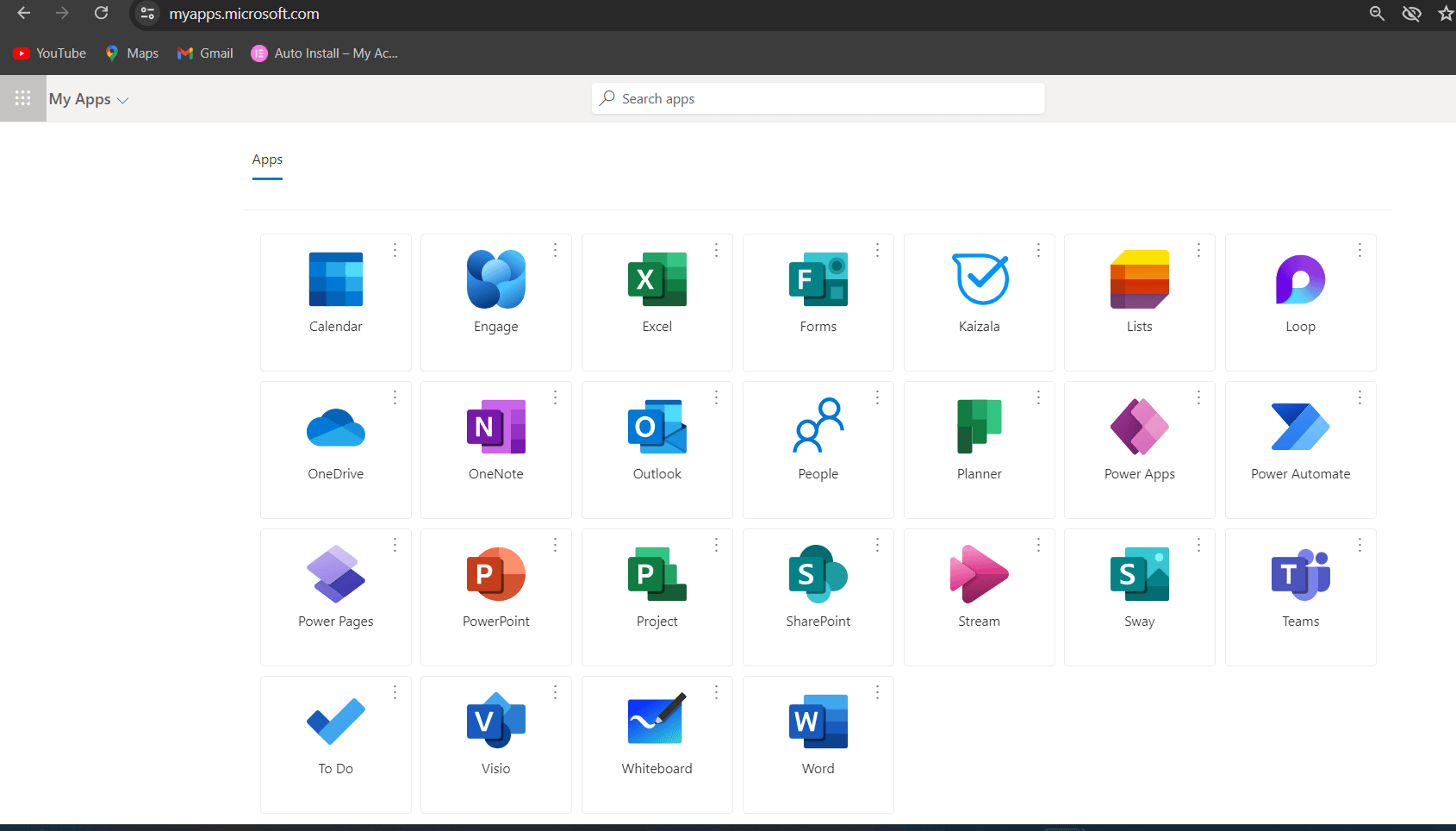This screenshot has height=831, width=1456.
Task: Click the SharePoint label text
Action: tap(818, 622)
